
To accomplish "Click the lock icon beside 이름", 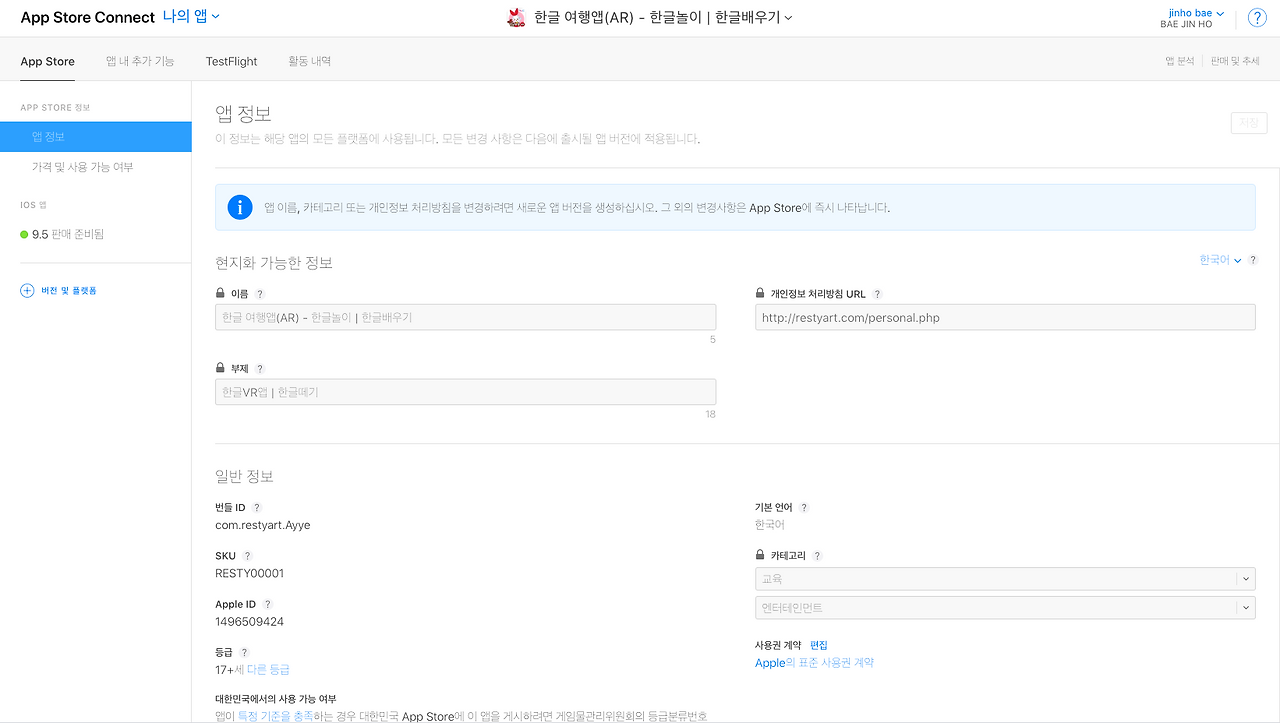I will click(220, 294).
